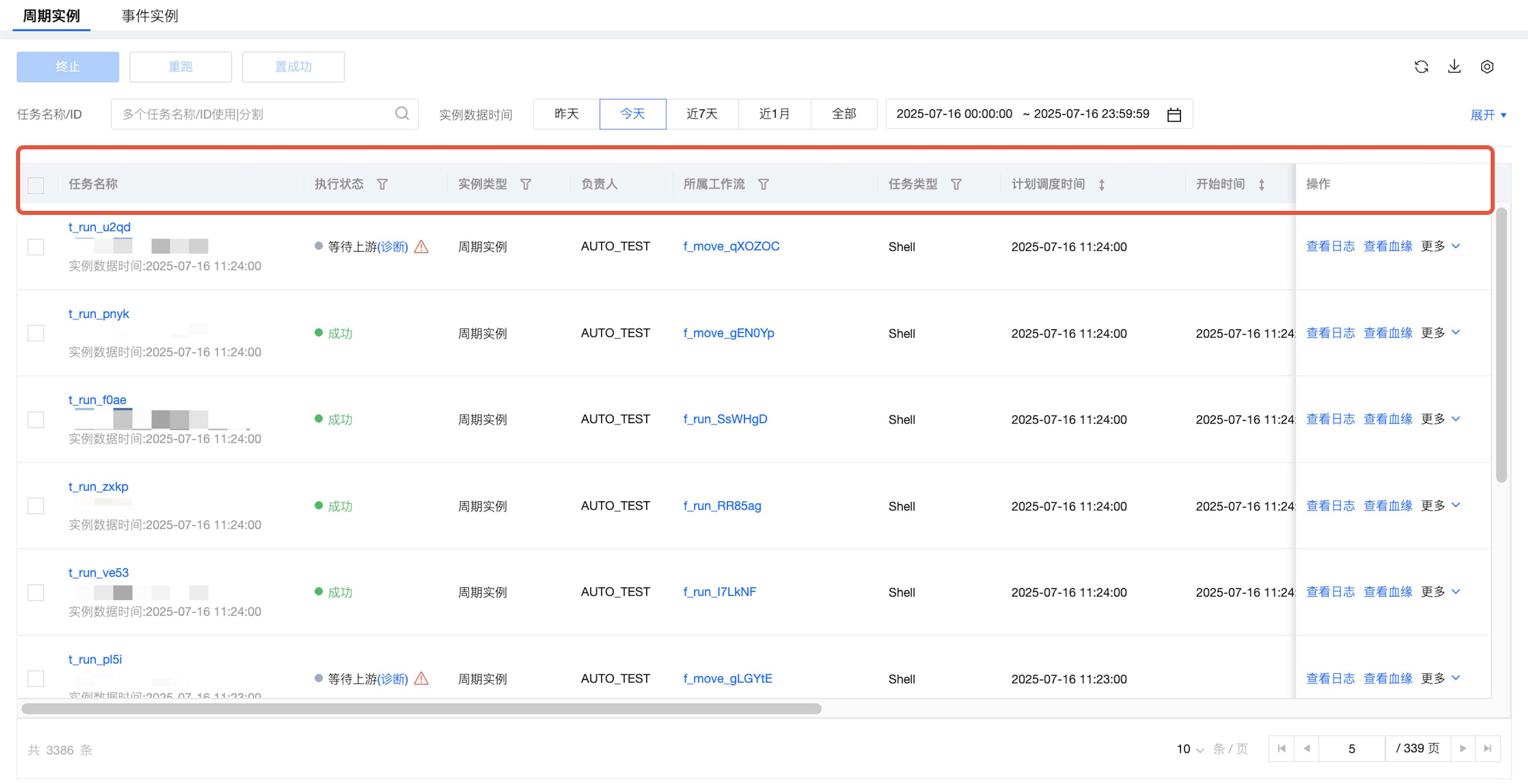Select 今天 time range
Screen dimensions: 1528x784
[x=633, y=114]
